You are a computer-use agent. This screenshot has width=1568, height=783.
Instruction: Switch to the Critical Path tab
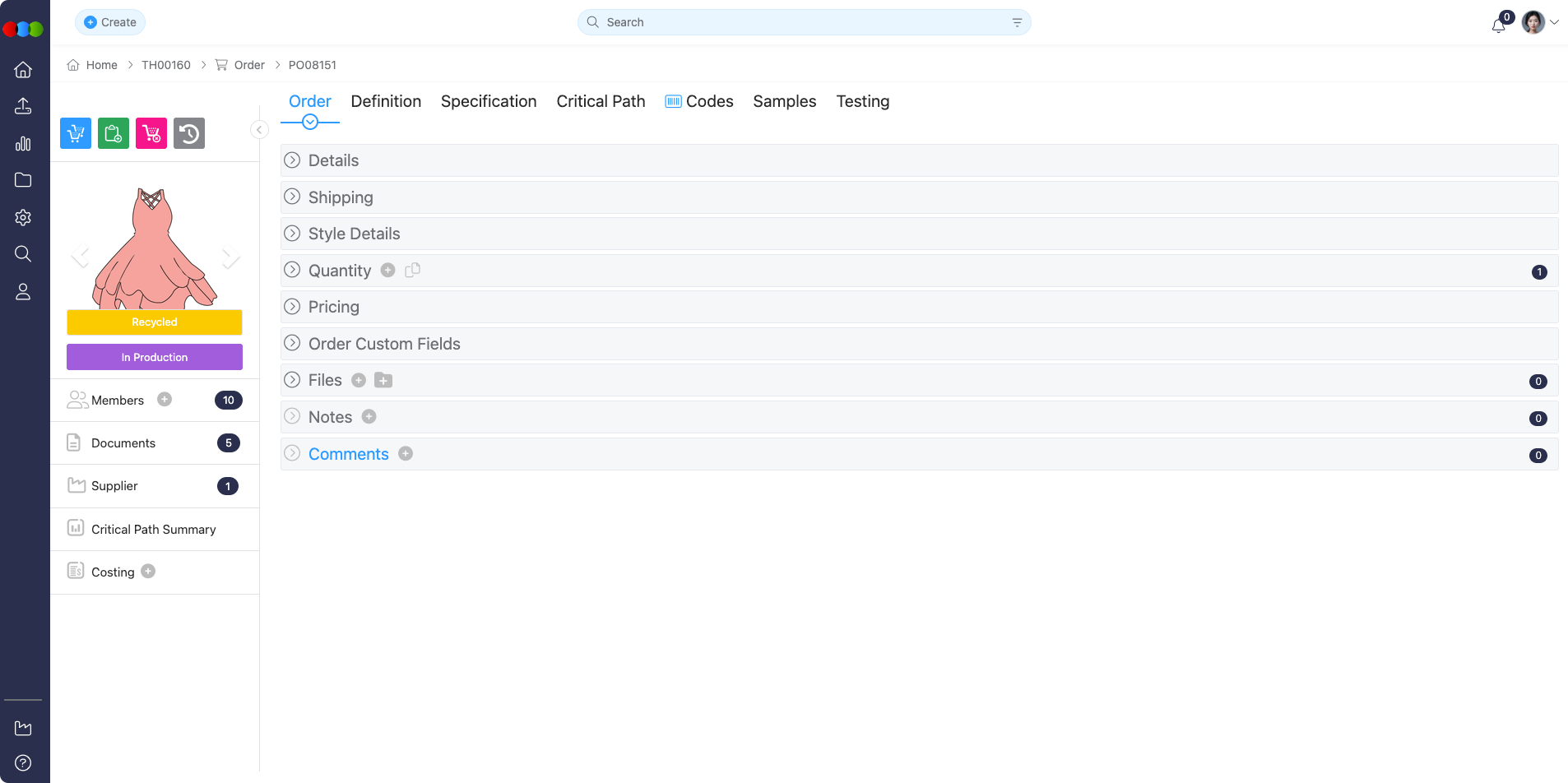coord(601,101)
